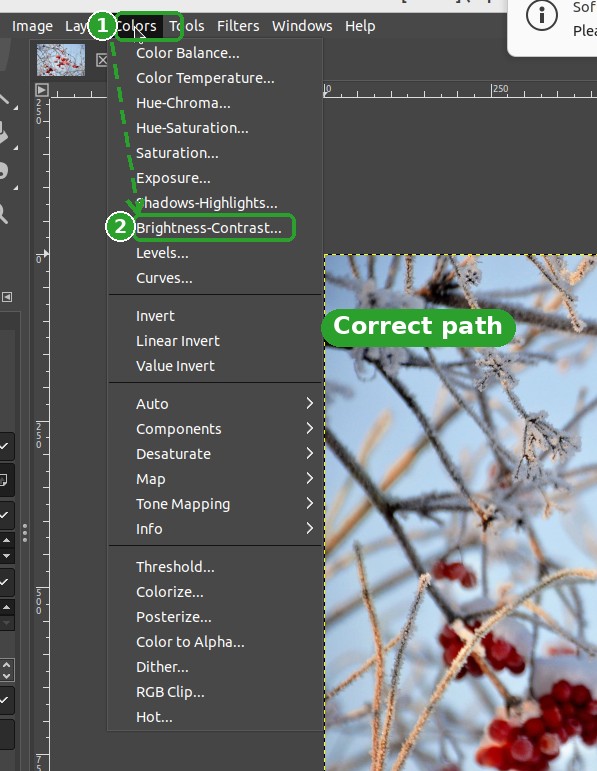Click the vertical ruler beside the canvas
The image size is (597, 771).
(42, 434)
